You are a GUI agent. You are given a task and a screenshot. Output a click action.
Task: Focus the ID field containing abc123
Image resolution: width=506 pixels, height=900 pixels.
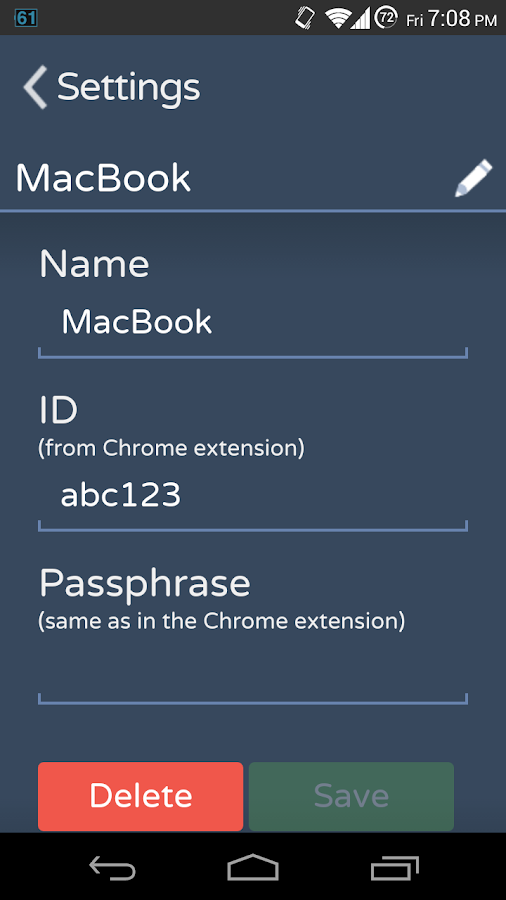pyautogui.click(x=253, y=497)
